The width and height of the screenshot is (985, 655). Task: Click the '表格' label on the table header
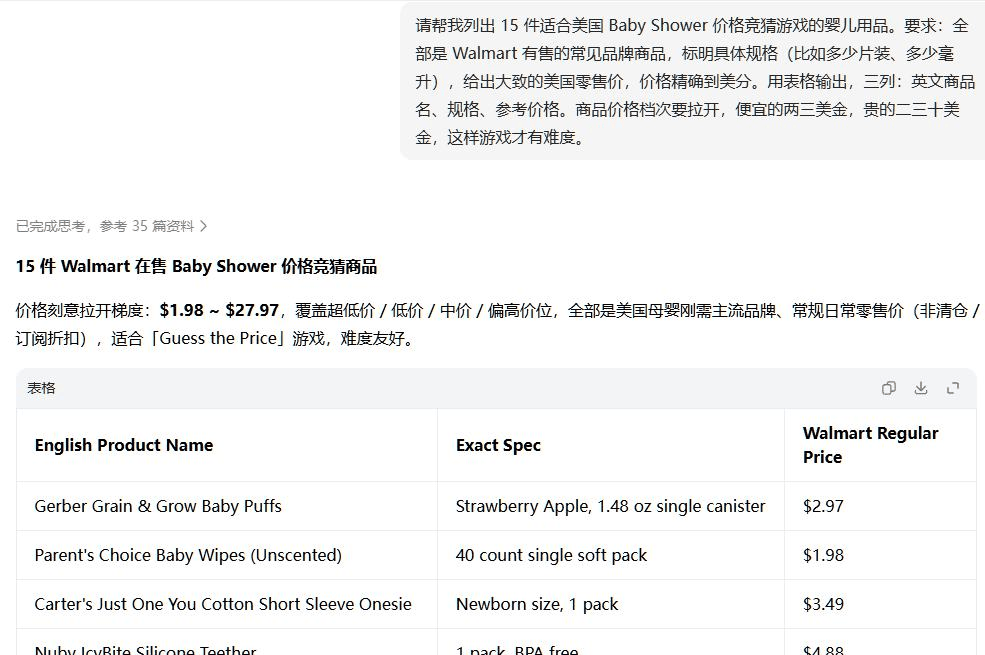(x=41, y=388)
